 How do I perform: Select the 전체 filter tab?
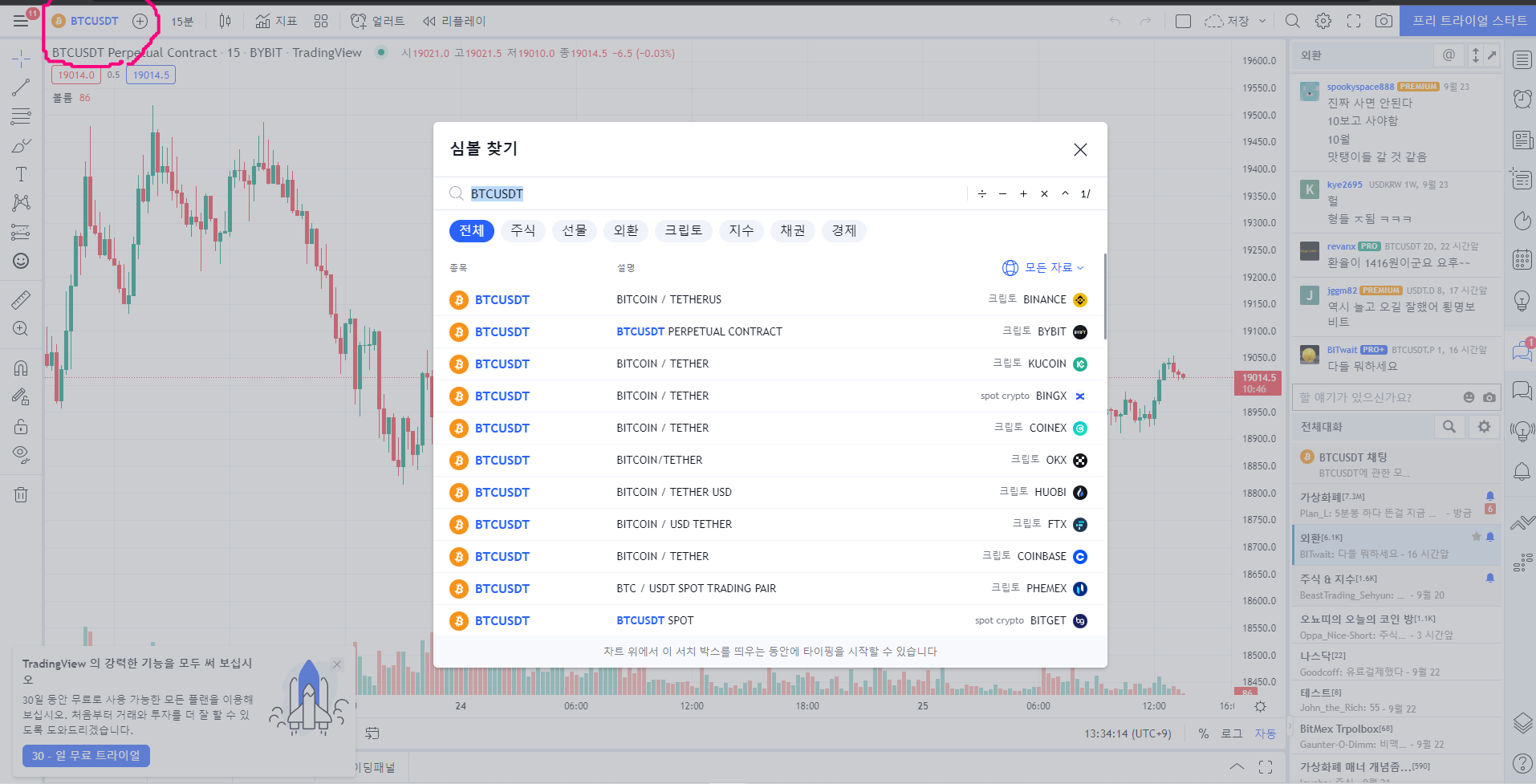pos(471,231)
